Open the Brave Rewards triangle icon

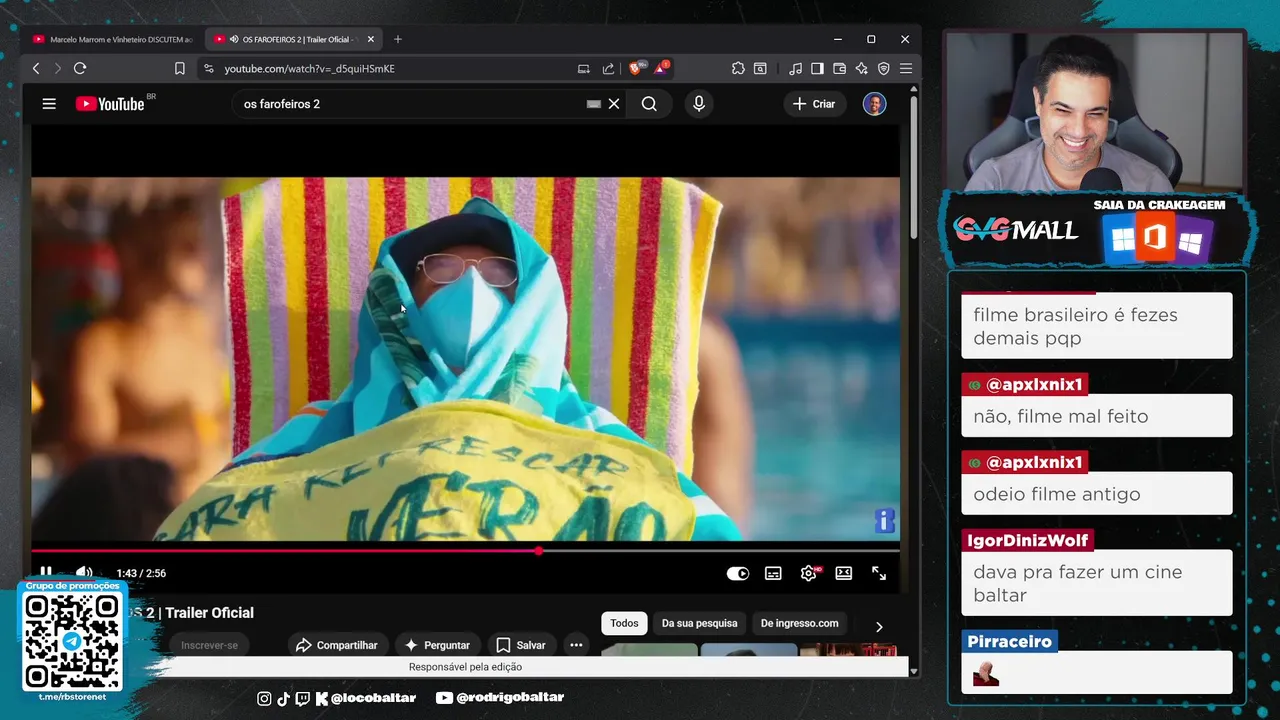(661, 68)
